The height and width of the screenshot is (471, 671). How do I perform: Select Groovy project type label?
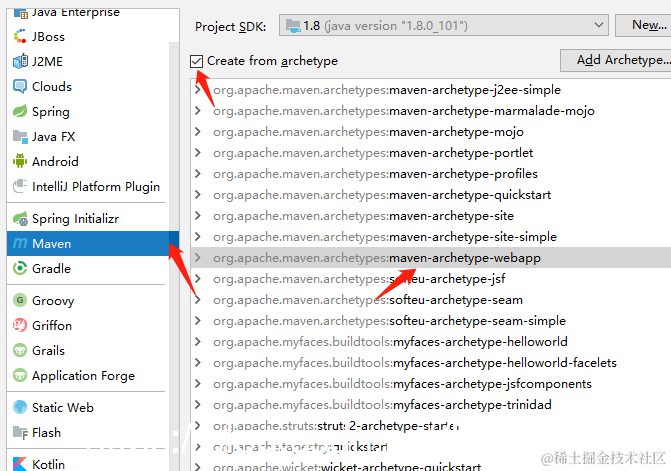point(53,301)
